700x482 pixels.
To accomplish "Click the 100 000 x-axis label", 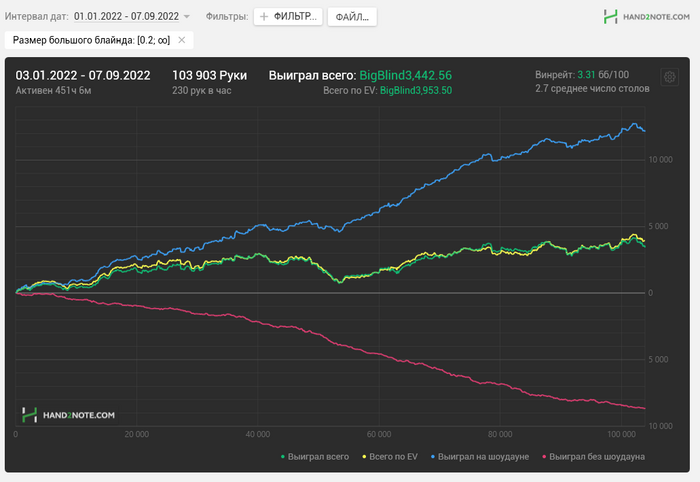I will pos(621,434).
